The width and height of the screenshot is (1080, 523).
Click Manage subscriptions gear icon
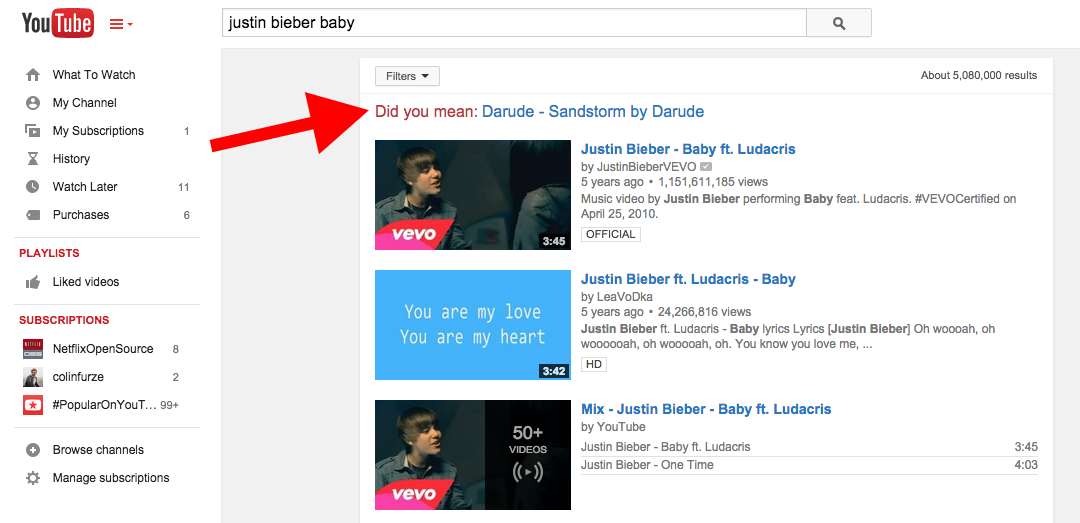click(x=32, y=478)
